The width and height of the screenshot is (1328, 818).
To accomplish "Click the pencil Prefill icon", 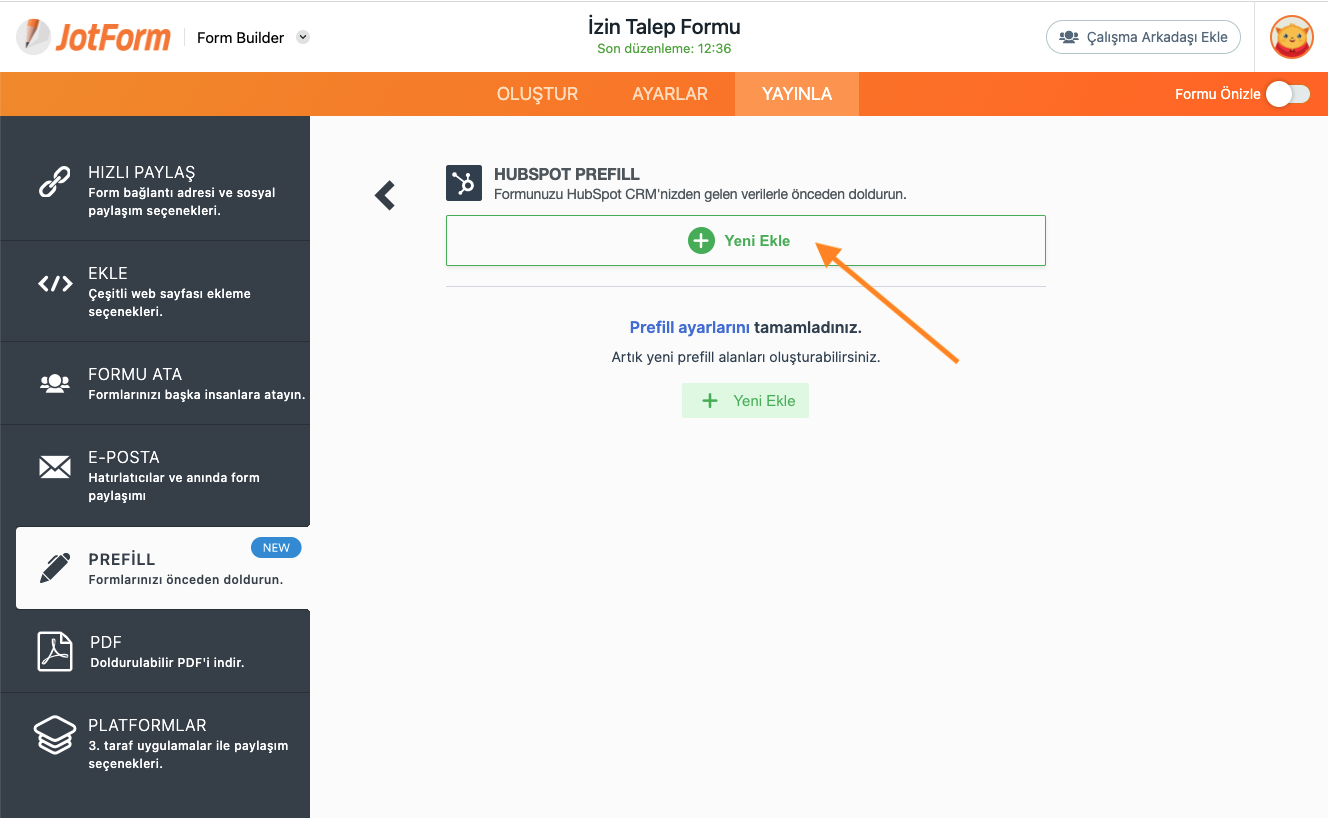I will coord(55,568).
